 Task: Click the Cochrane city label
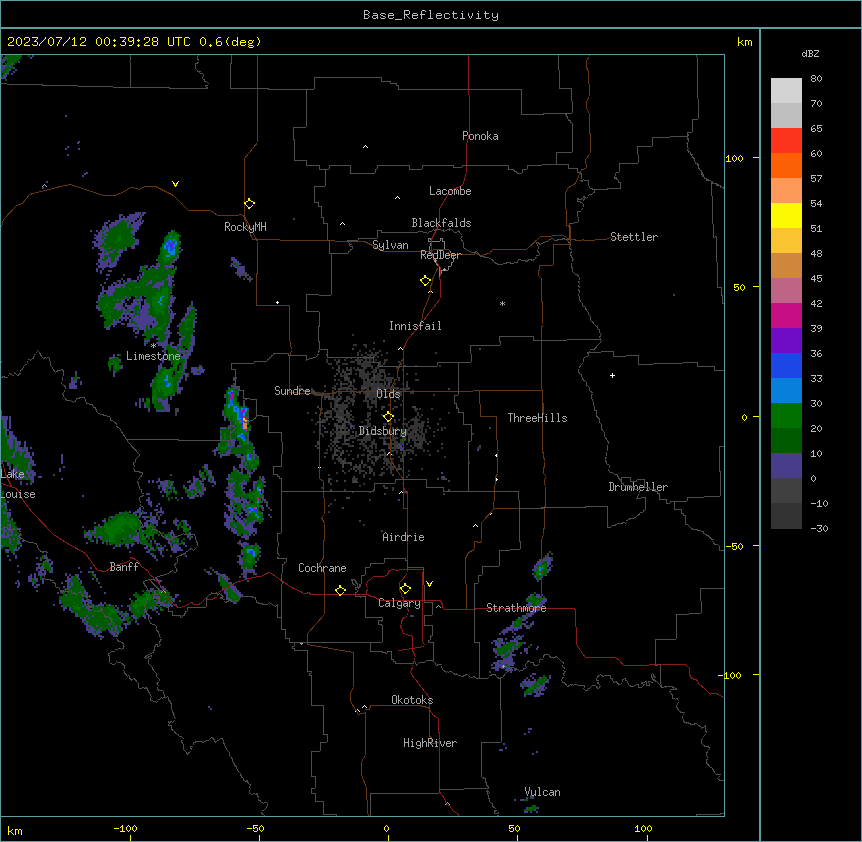pos(322,568)
